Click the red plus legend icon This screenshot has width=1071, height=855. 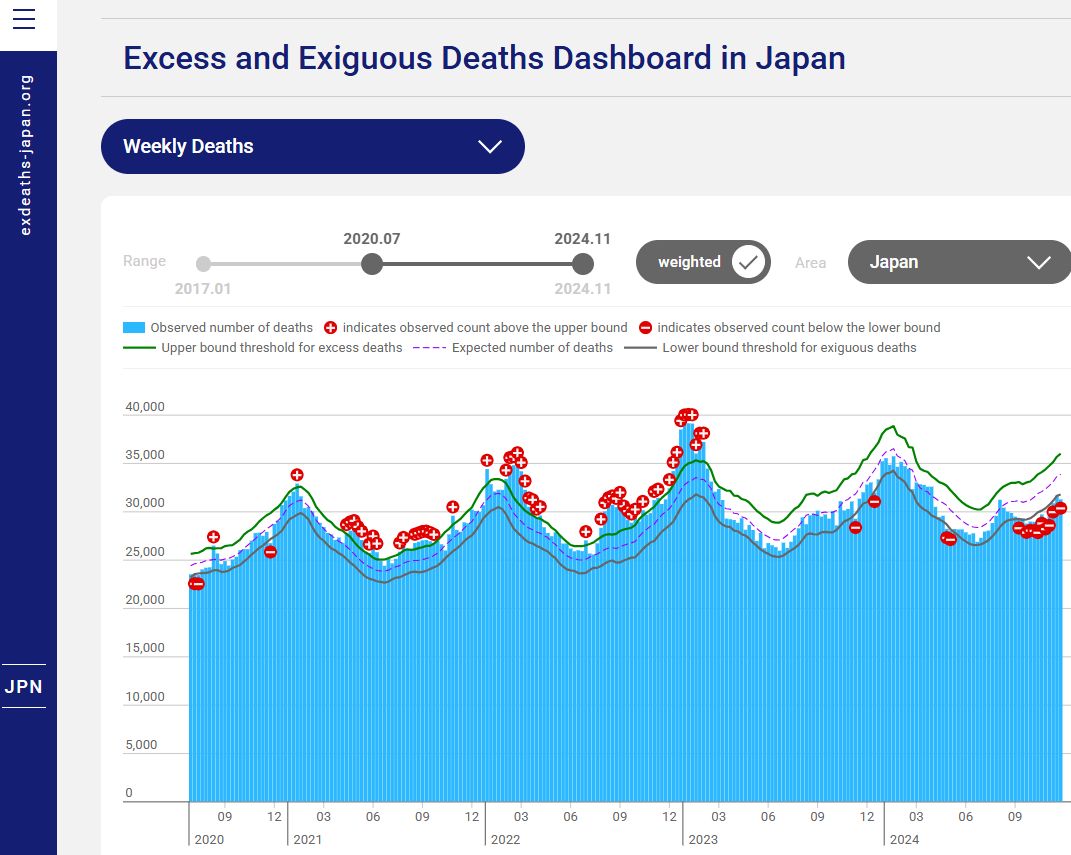click(x=331, y=328)
